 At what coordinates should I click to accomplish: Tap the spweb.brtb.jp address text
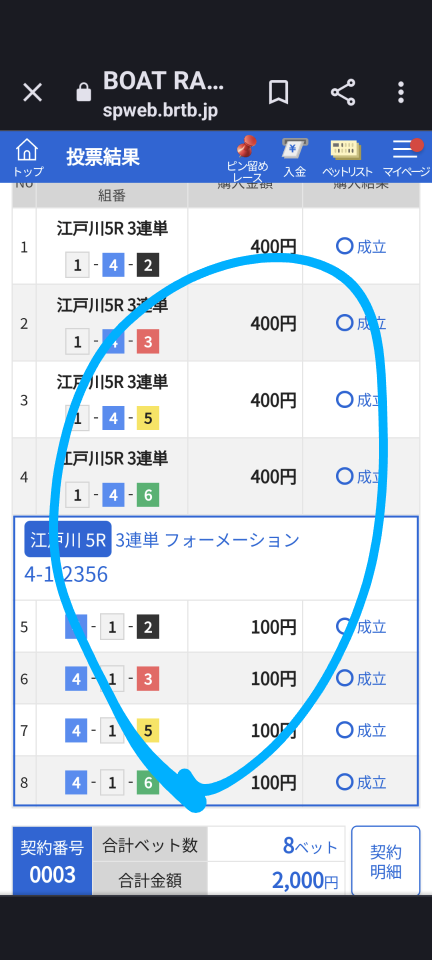[160, 112]
